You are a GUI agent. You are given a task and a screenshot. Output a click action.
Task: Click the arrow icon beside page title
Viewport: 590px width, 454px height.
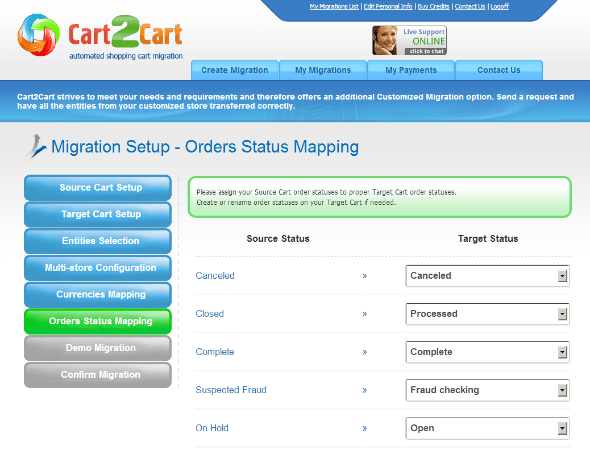tap(36, 147)
